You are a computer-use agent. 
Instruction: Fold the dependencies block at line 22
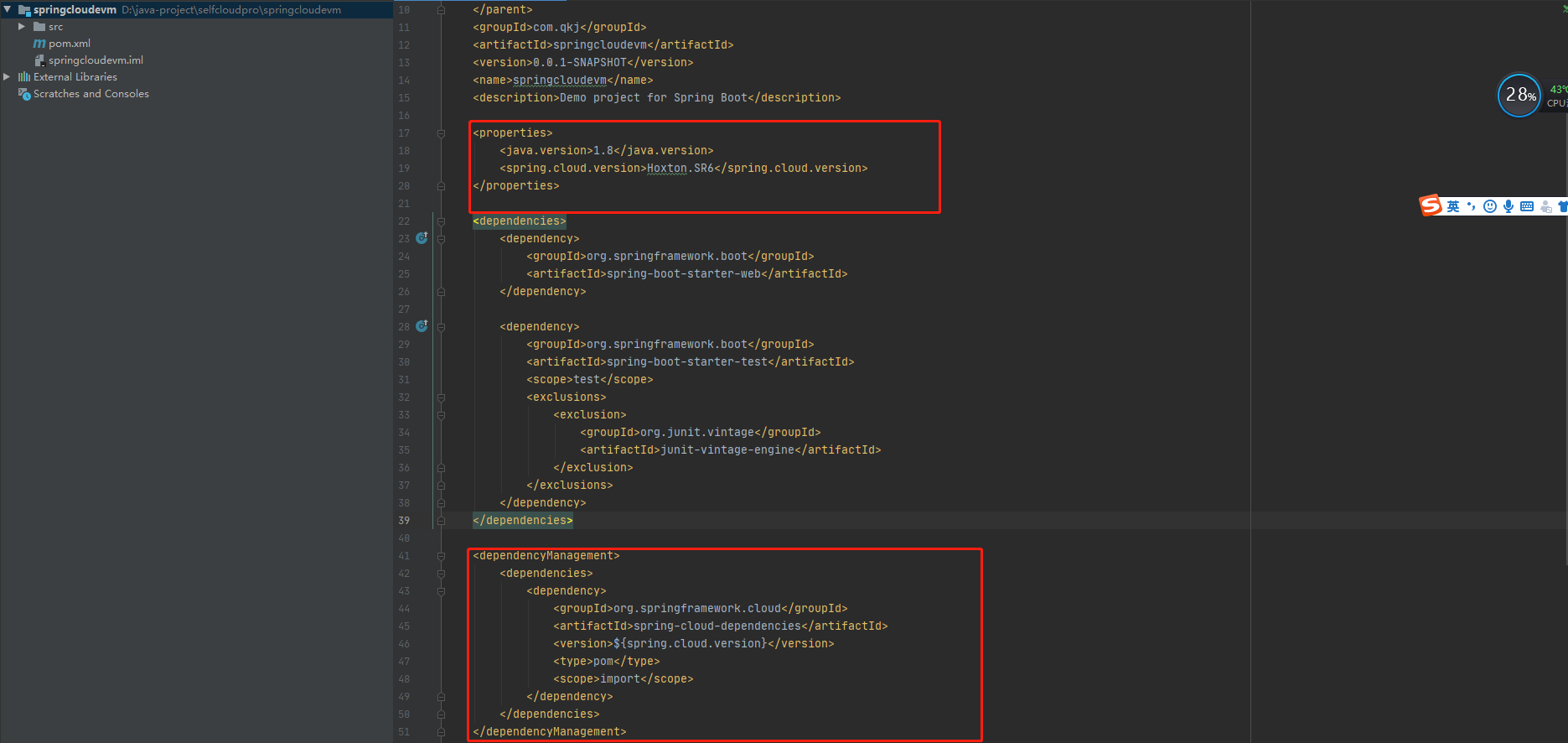point(441,221)
